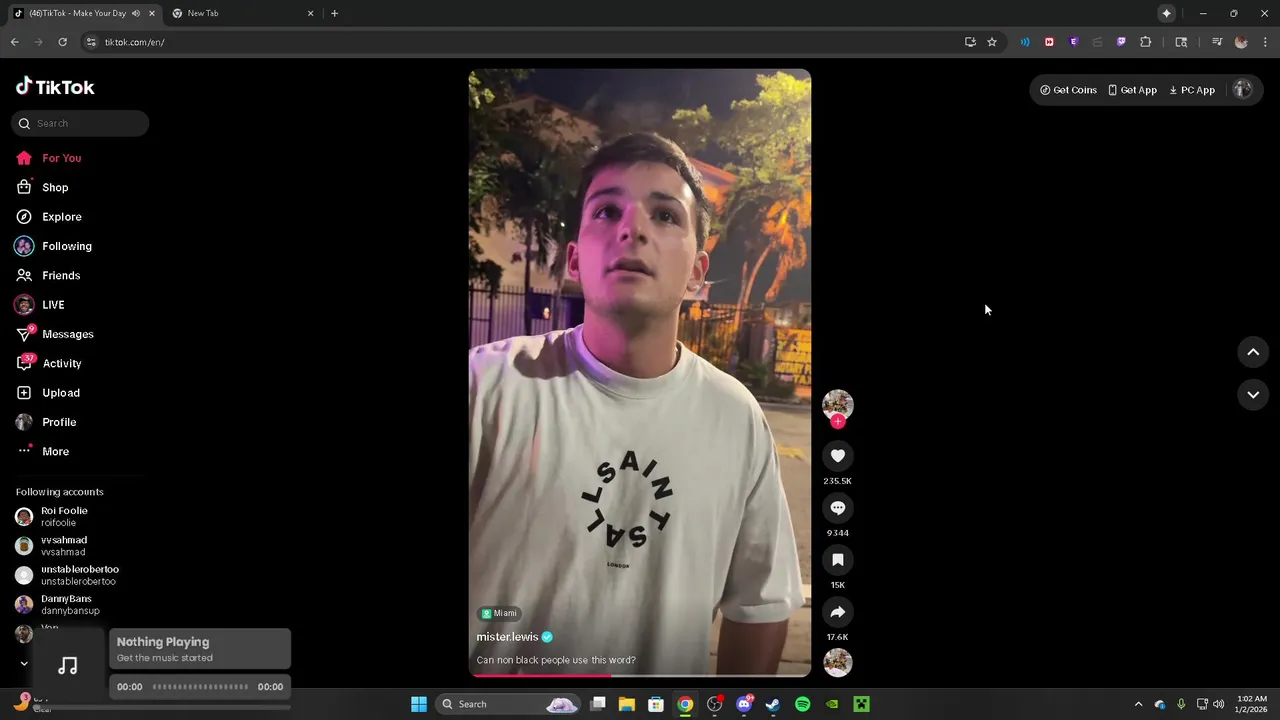This screenshot has width=1280, height=720.
Task: Open the purple E shield extension
Action: [x=1073, y=42]
